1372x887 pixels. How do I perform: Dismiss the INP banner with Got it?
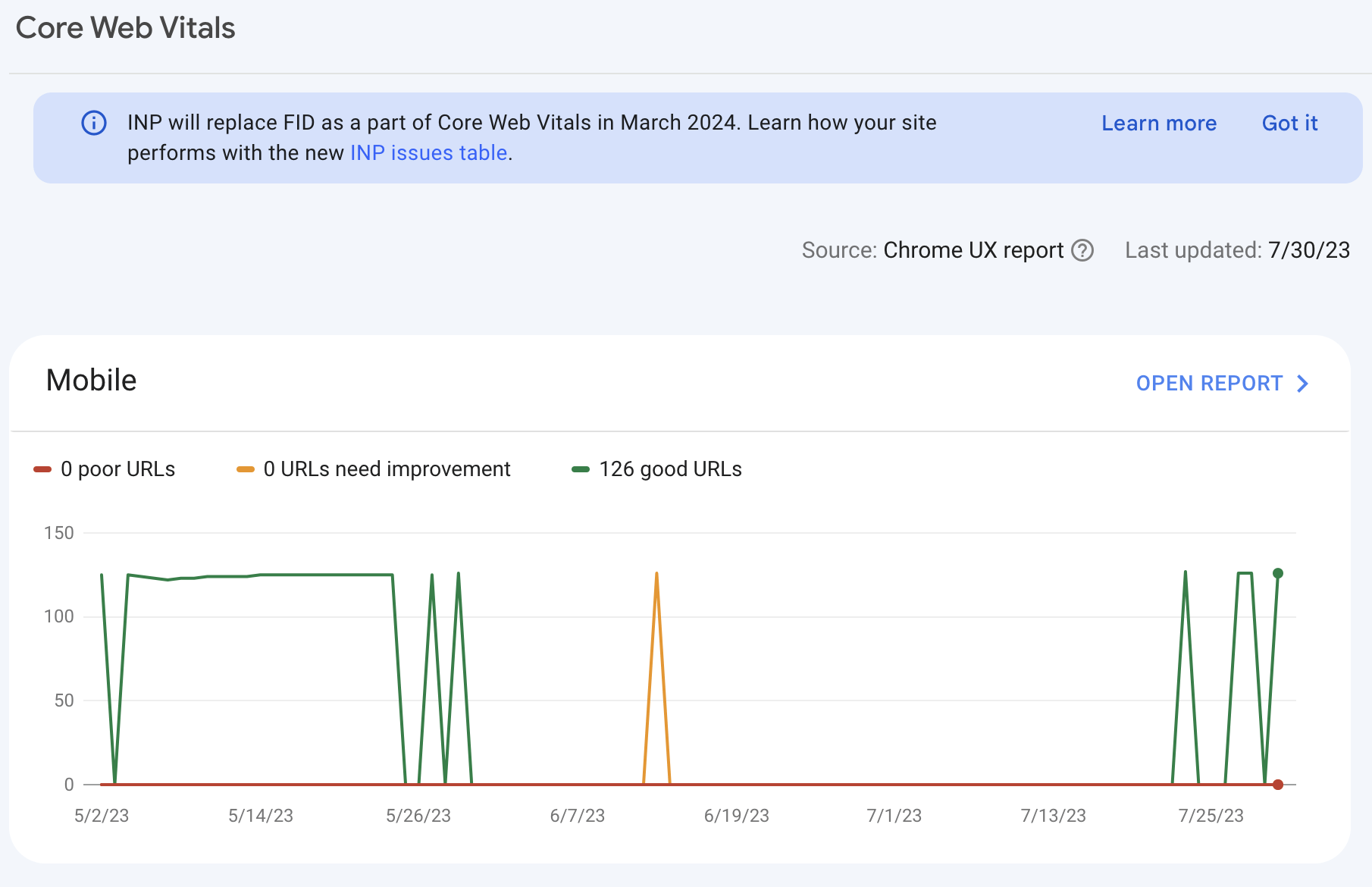click(x=1289, y=123)
